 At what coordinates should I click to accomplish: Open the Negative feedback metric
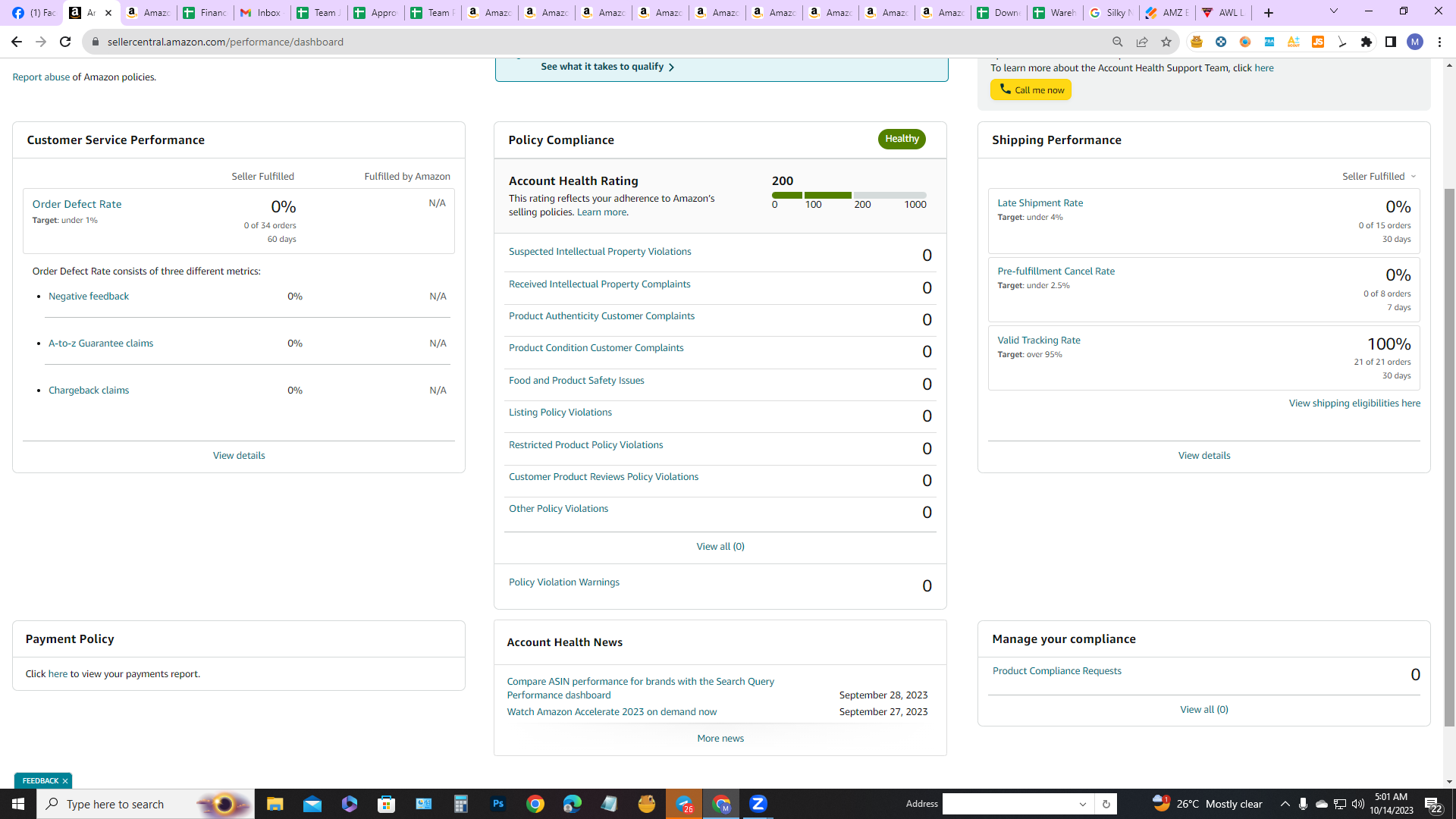tap(89, 297)
